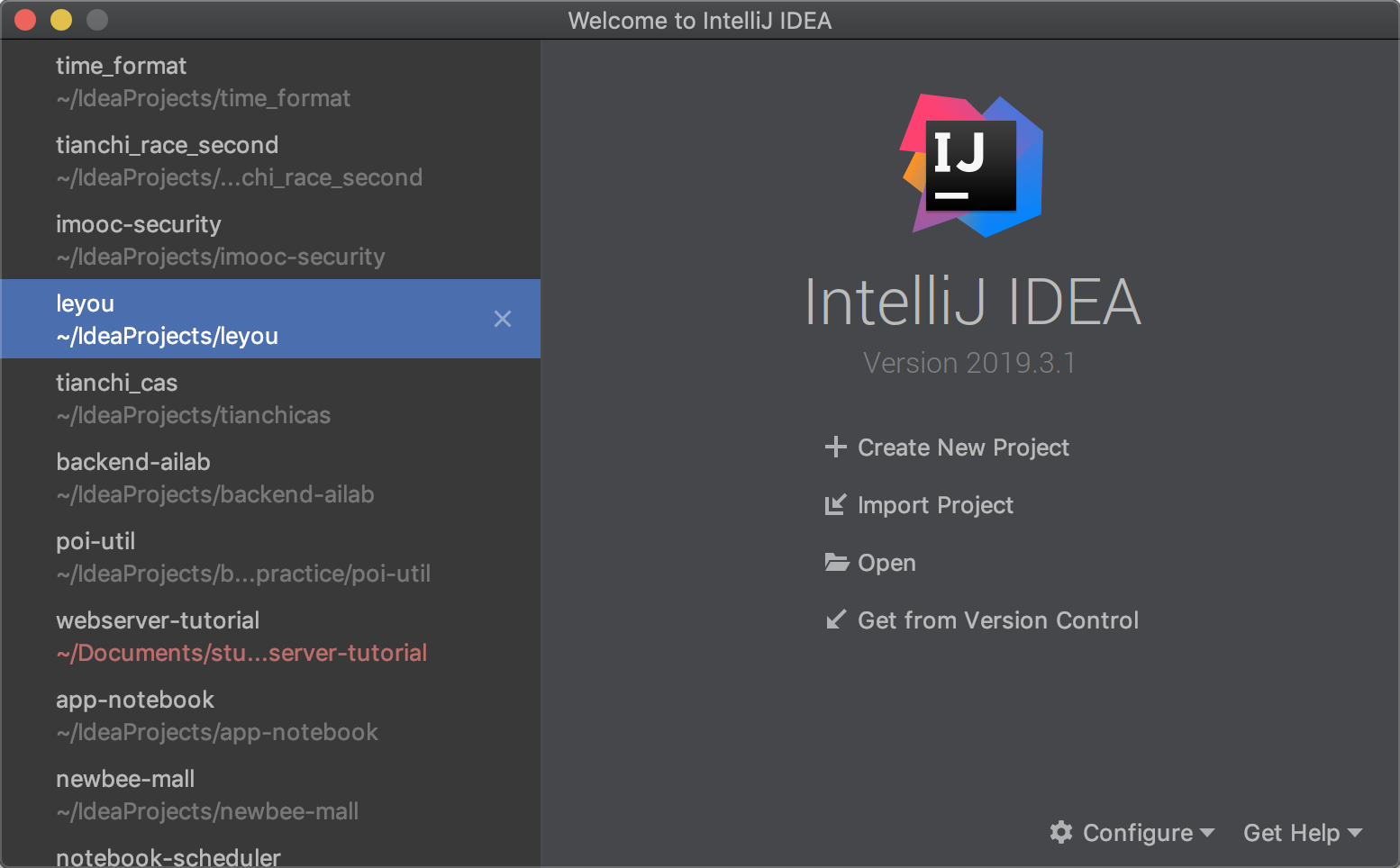Click Create New Project link
This screenshot has height=868, width=1400.
963,448
